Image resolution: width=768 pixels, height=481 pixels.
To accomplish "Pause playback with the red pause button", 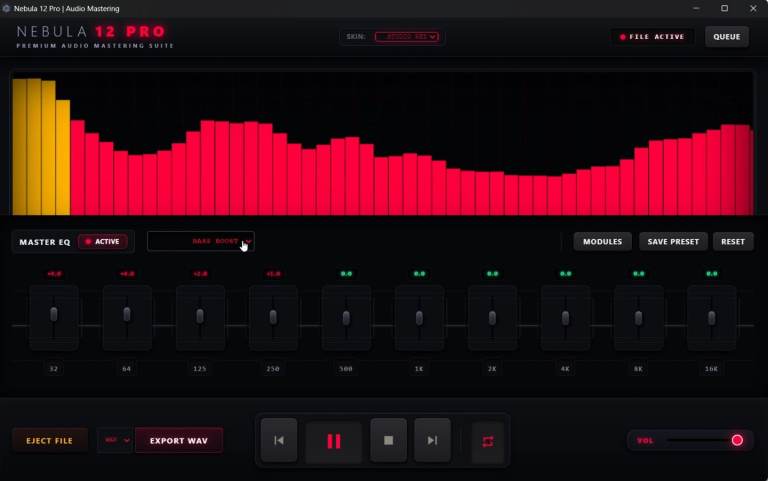I will pos(334,441).
